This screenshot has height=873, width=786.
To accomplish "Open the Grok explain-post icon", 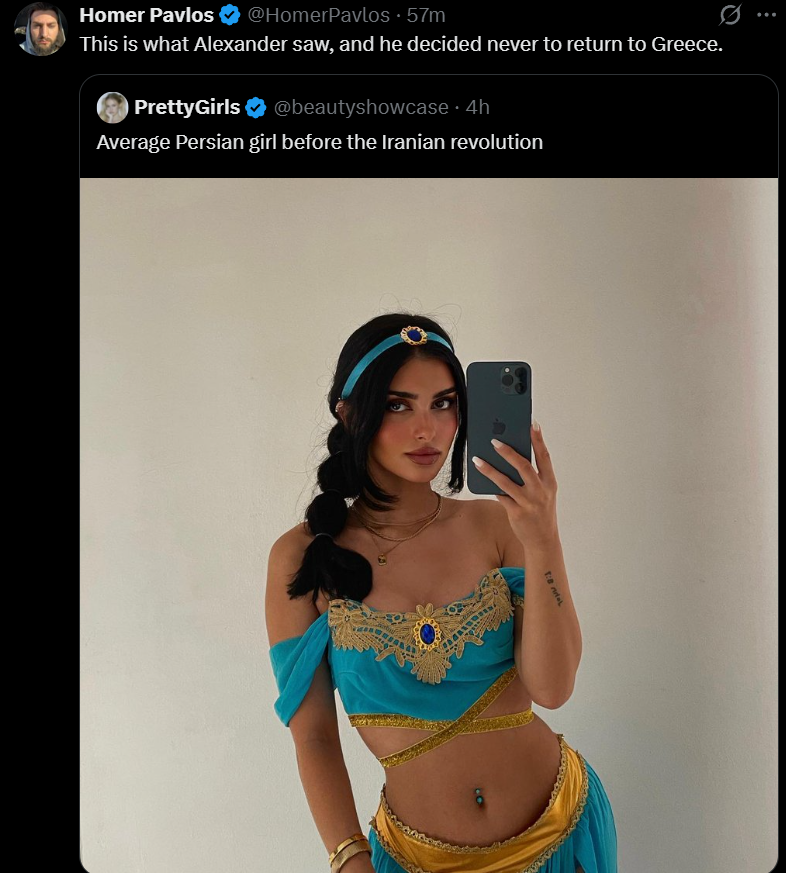I will [x=729, y=15].
